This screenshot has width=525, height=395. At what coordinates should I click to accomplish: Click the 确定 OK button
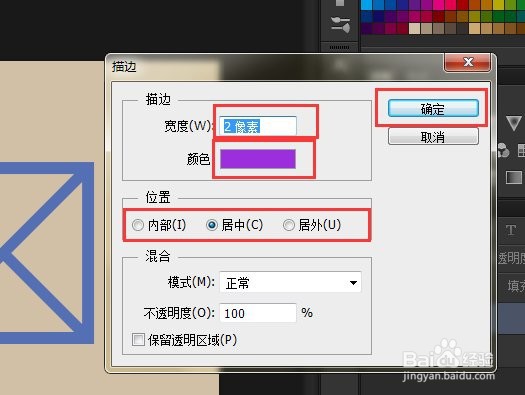433,108
